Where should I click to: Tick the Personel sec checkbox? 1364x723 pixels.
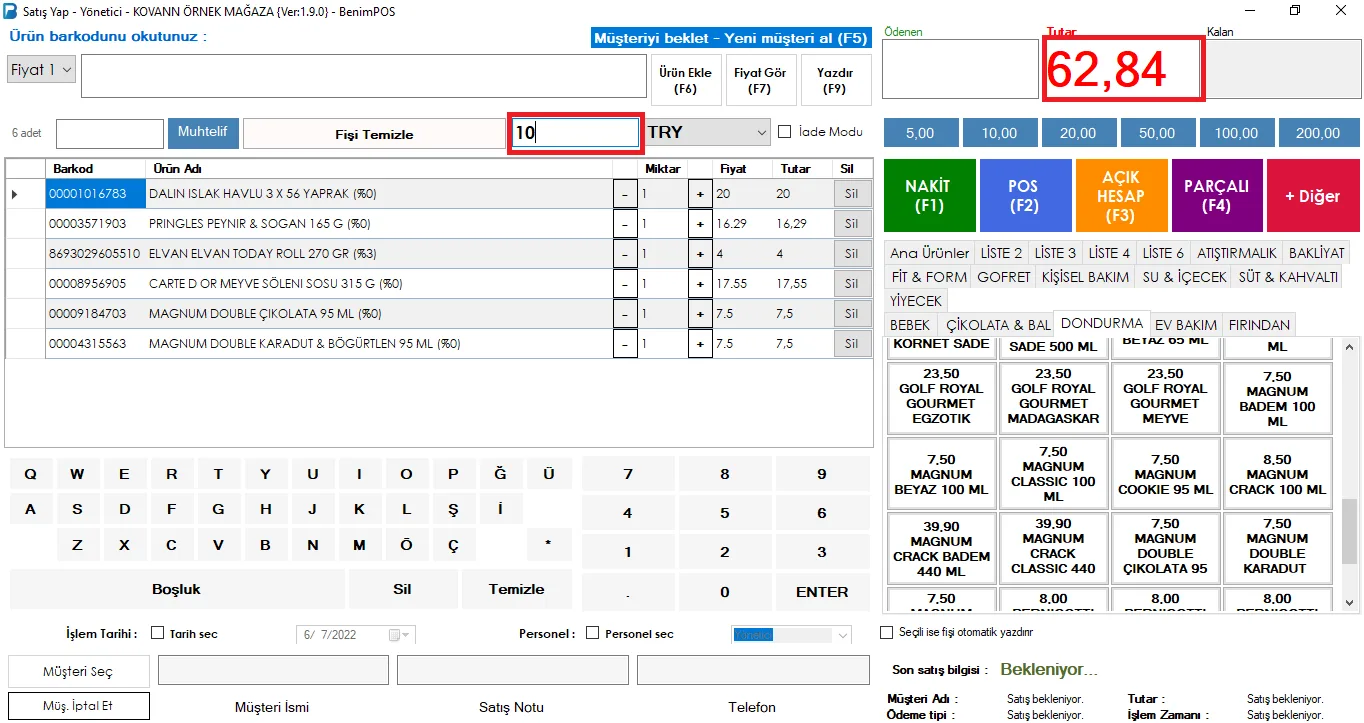(592, 633)
